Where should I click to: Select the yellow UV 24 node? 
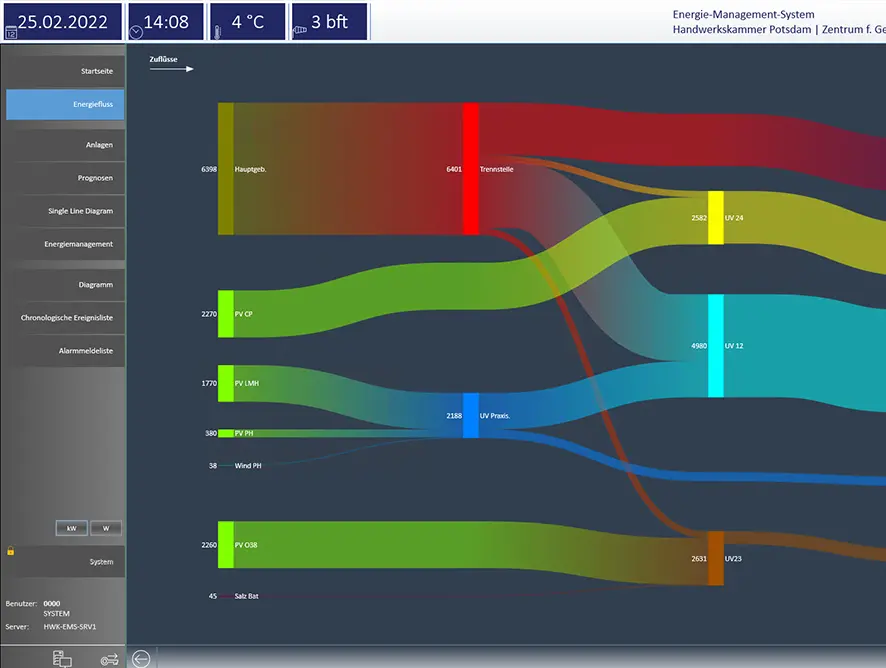tap(716, 218)
